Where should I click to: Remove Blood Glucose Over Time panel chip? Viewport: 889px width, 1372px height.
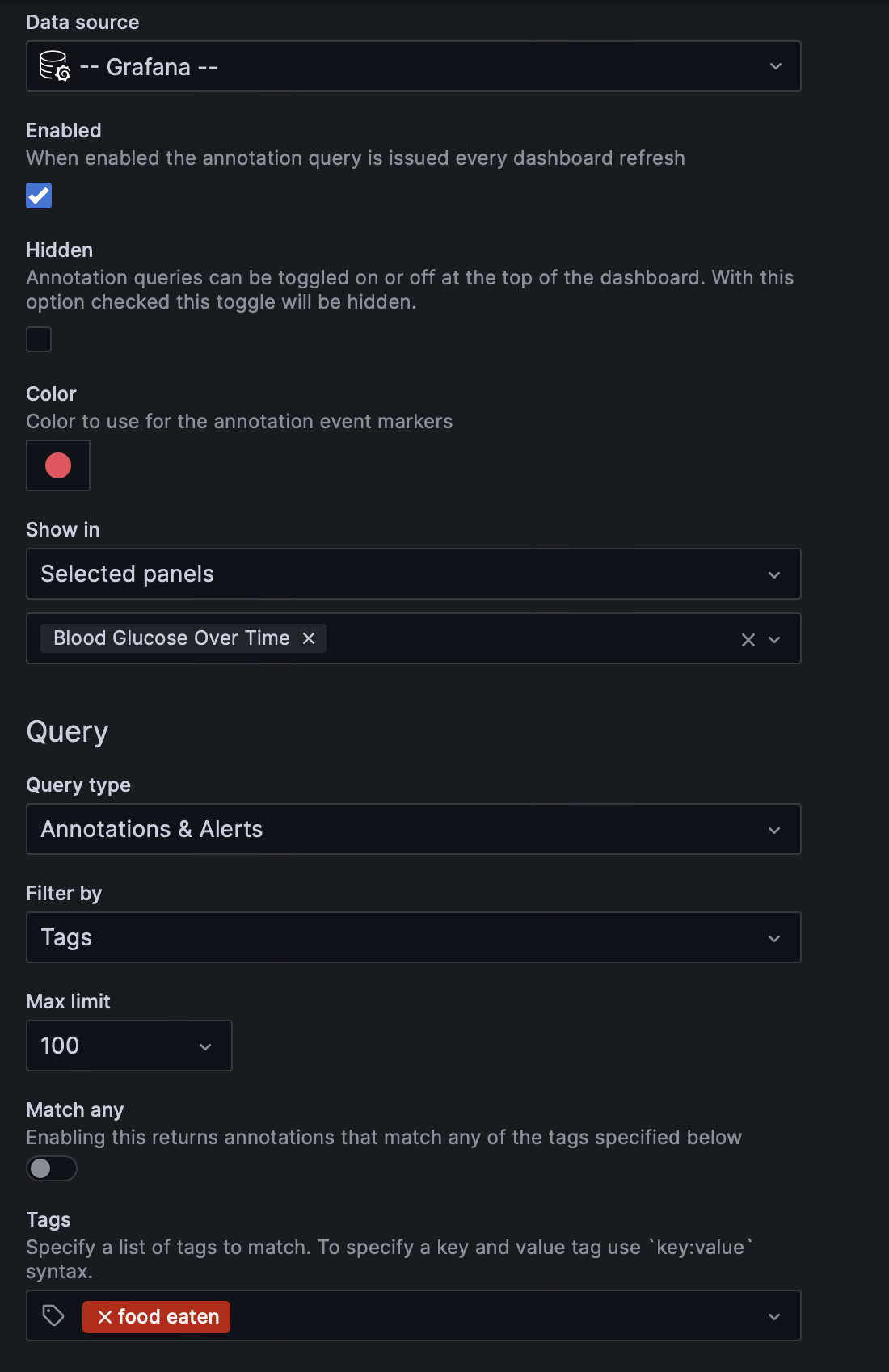(309, 638)
